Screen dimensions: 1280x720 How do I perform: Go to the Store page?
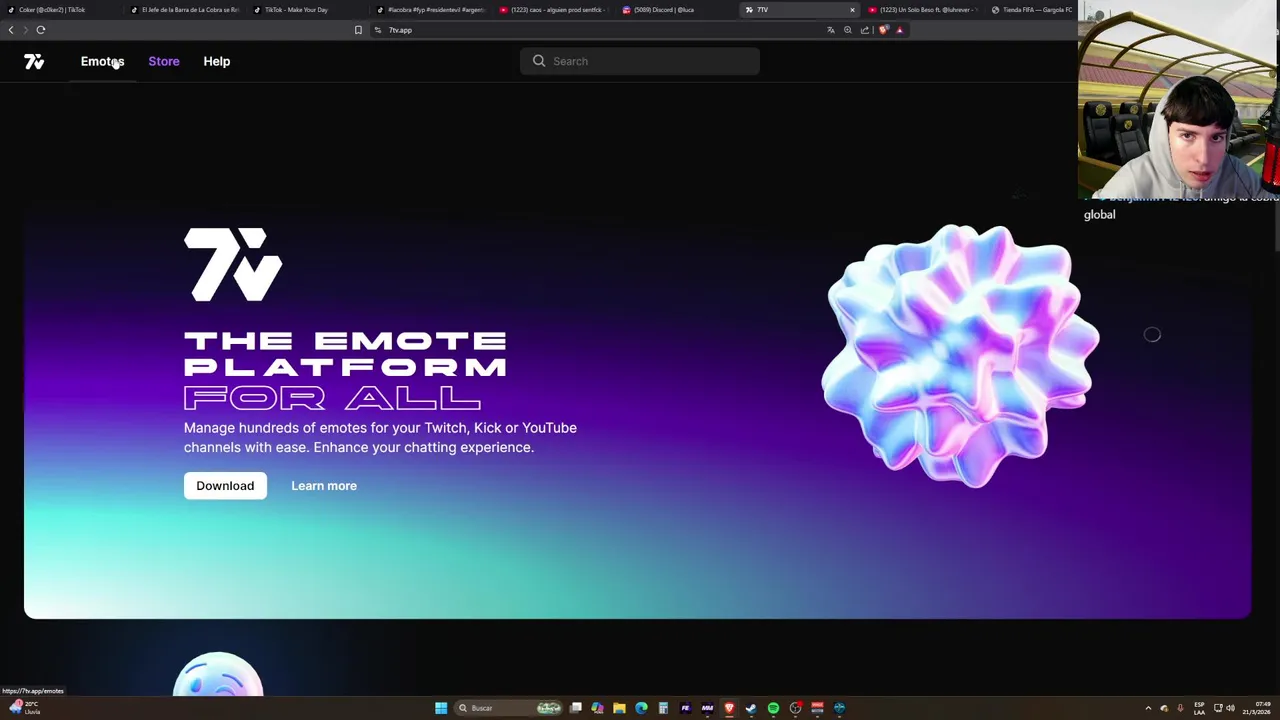tap(164, 61)
